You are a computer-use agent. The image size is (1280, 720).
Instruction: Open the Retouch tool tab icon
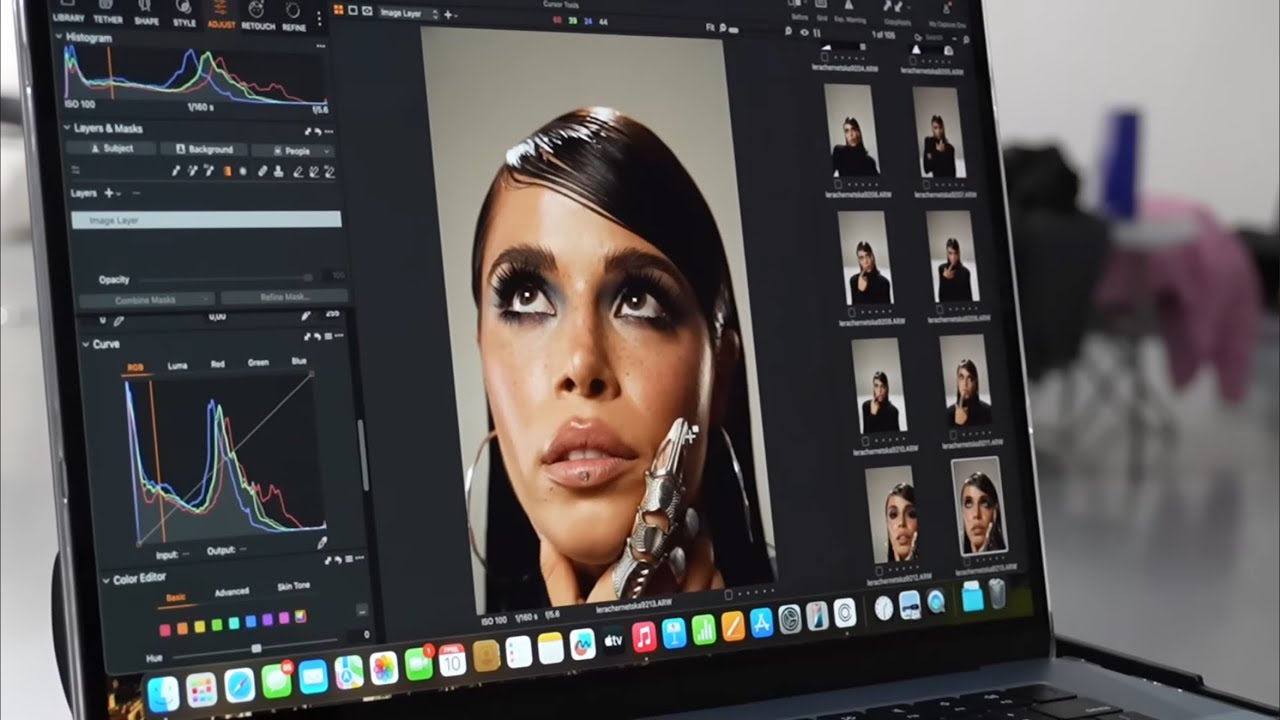coord(258,10)
